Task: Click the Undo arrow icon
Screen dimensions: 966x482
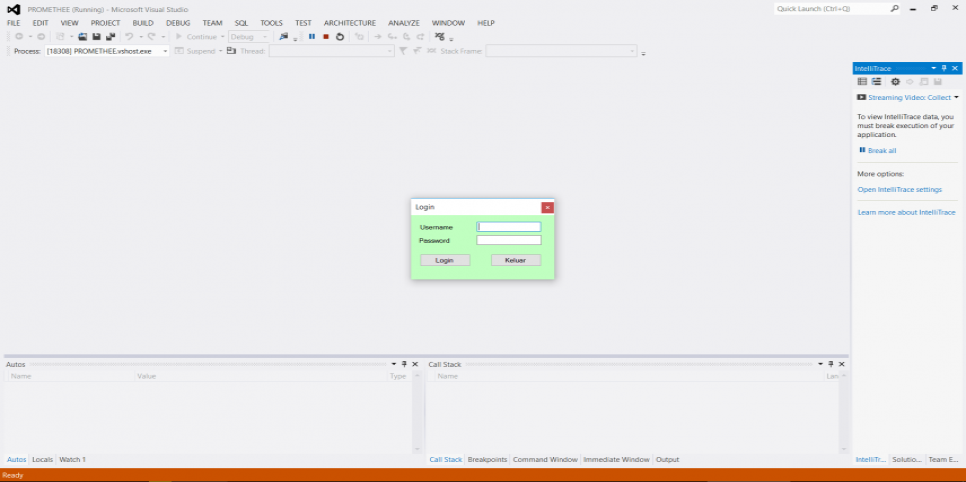Action: point(129,36)
